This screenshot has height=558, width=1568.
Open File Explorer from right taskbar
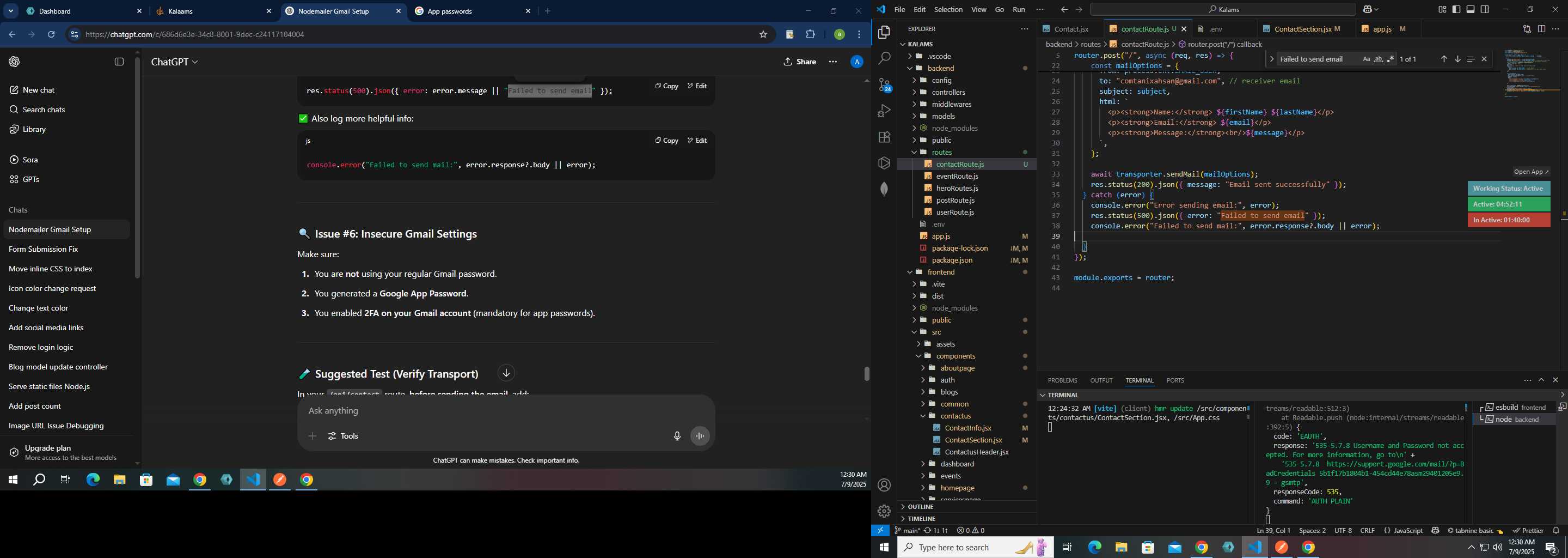(1121, 547)
